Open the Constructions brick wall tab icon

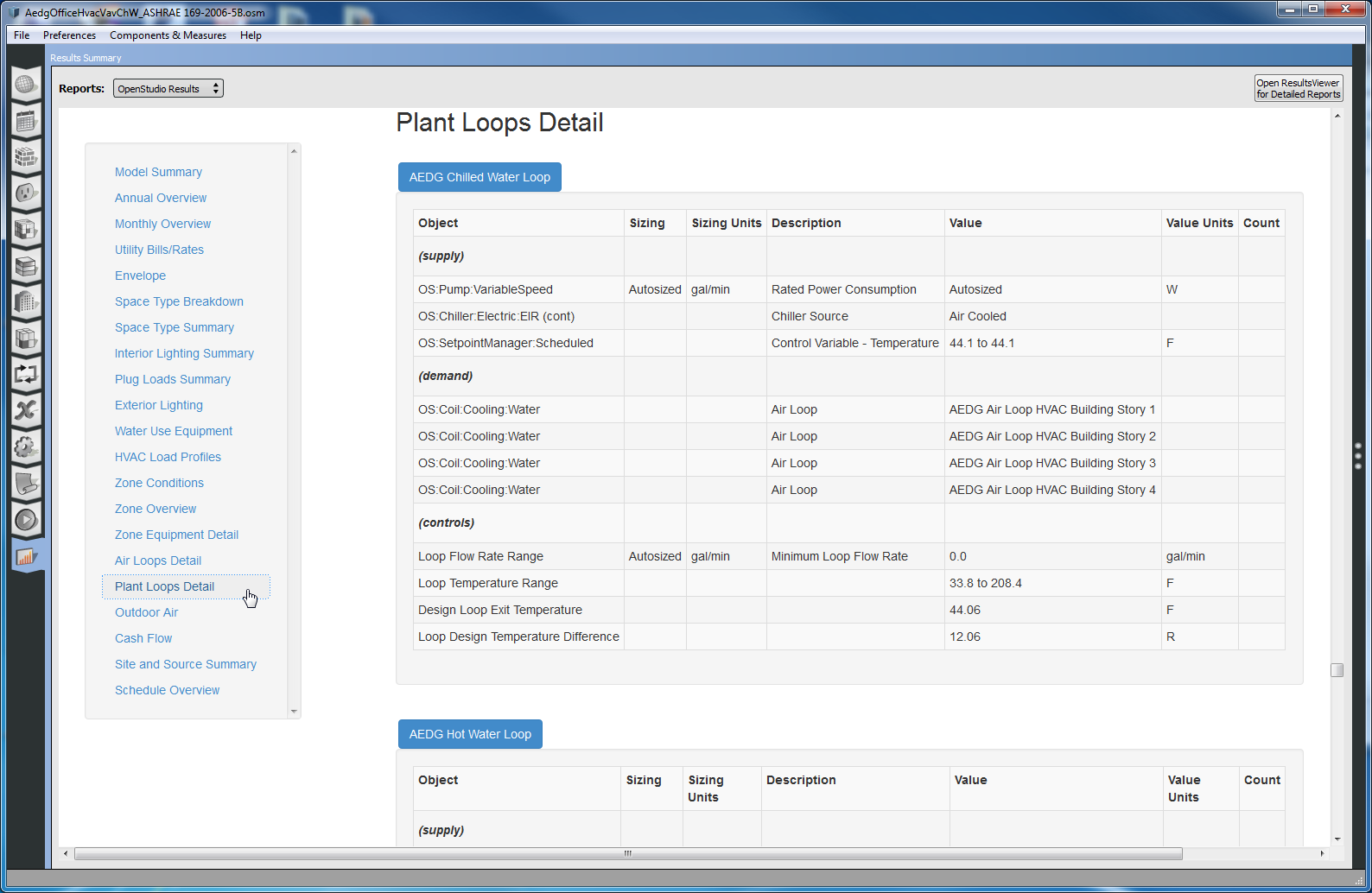[x=26, y=157]
